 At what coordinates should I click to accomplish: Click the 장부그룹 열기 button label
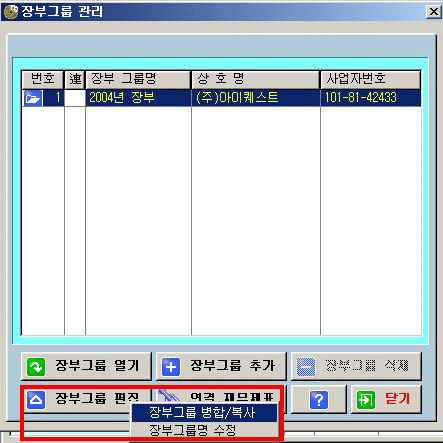tap(97, 365)
